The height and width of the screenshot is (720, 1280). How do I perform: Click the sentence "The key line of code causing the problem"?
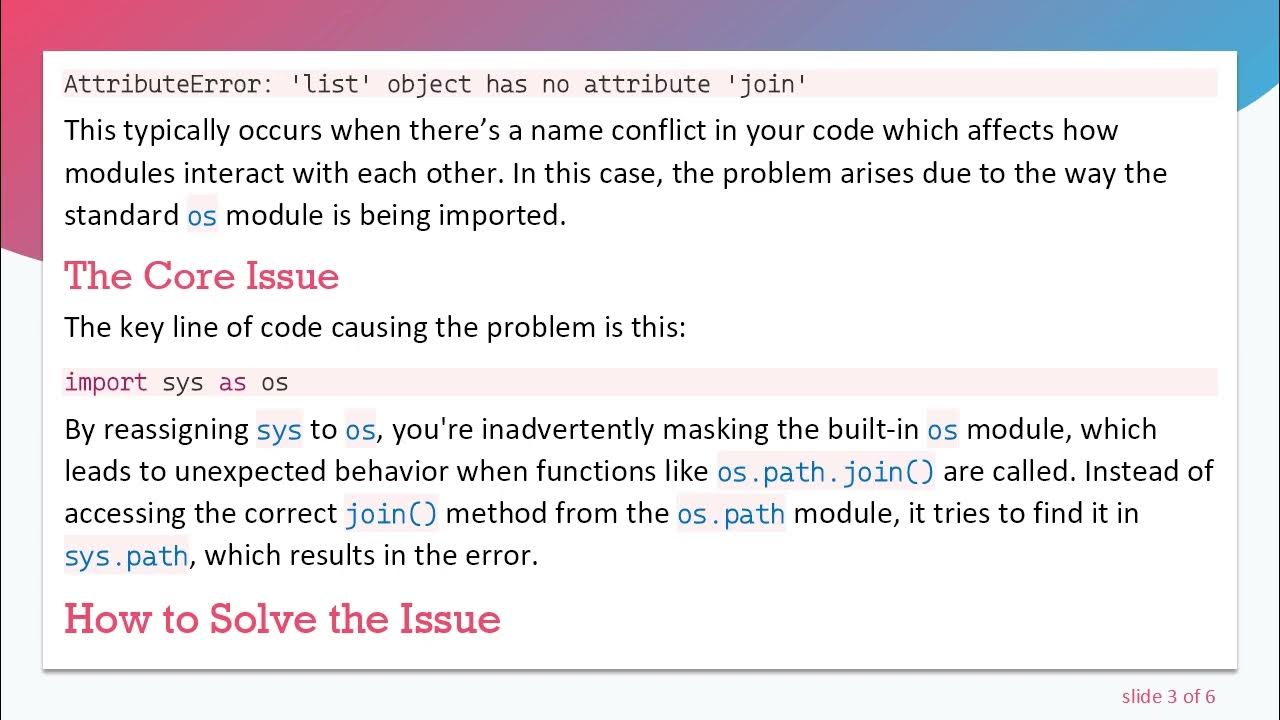375,327
